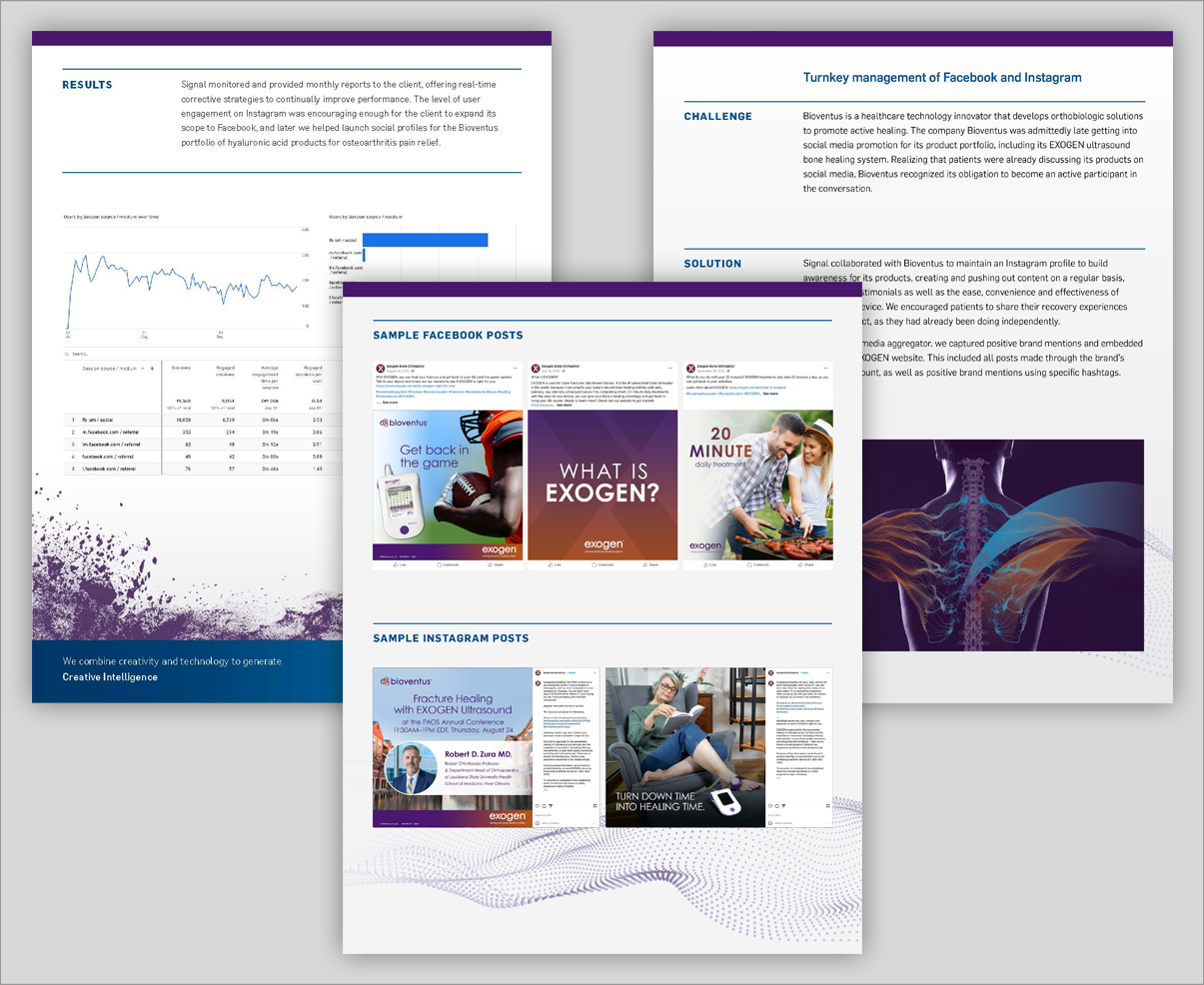Add a dimension with the blue plus icon
Viewport: 1204px width, 985px height.
[152, 369]
